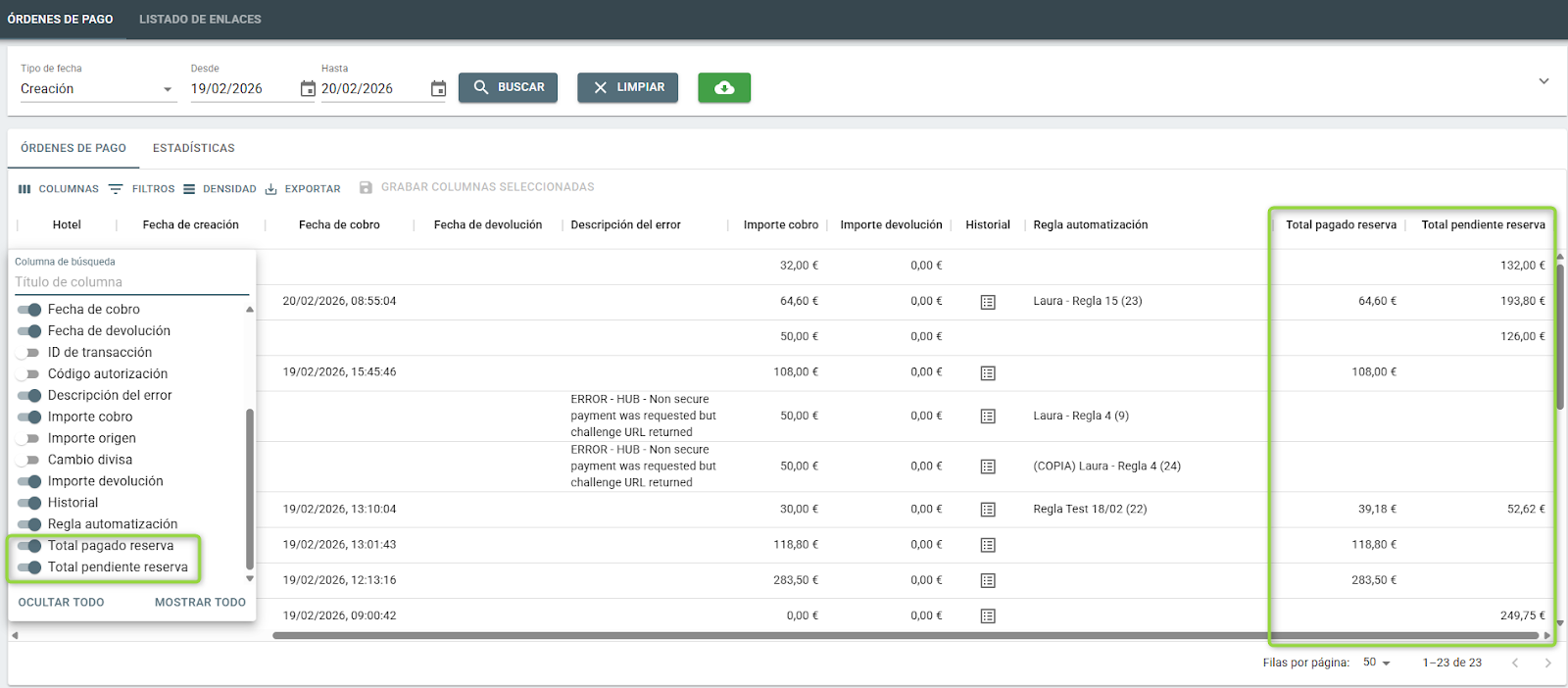This screenshot has width=1568, height=688.
Task: Expand the search filters chevron
Action: click(x=1543, y=81)
